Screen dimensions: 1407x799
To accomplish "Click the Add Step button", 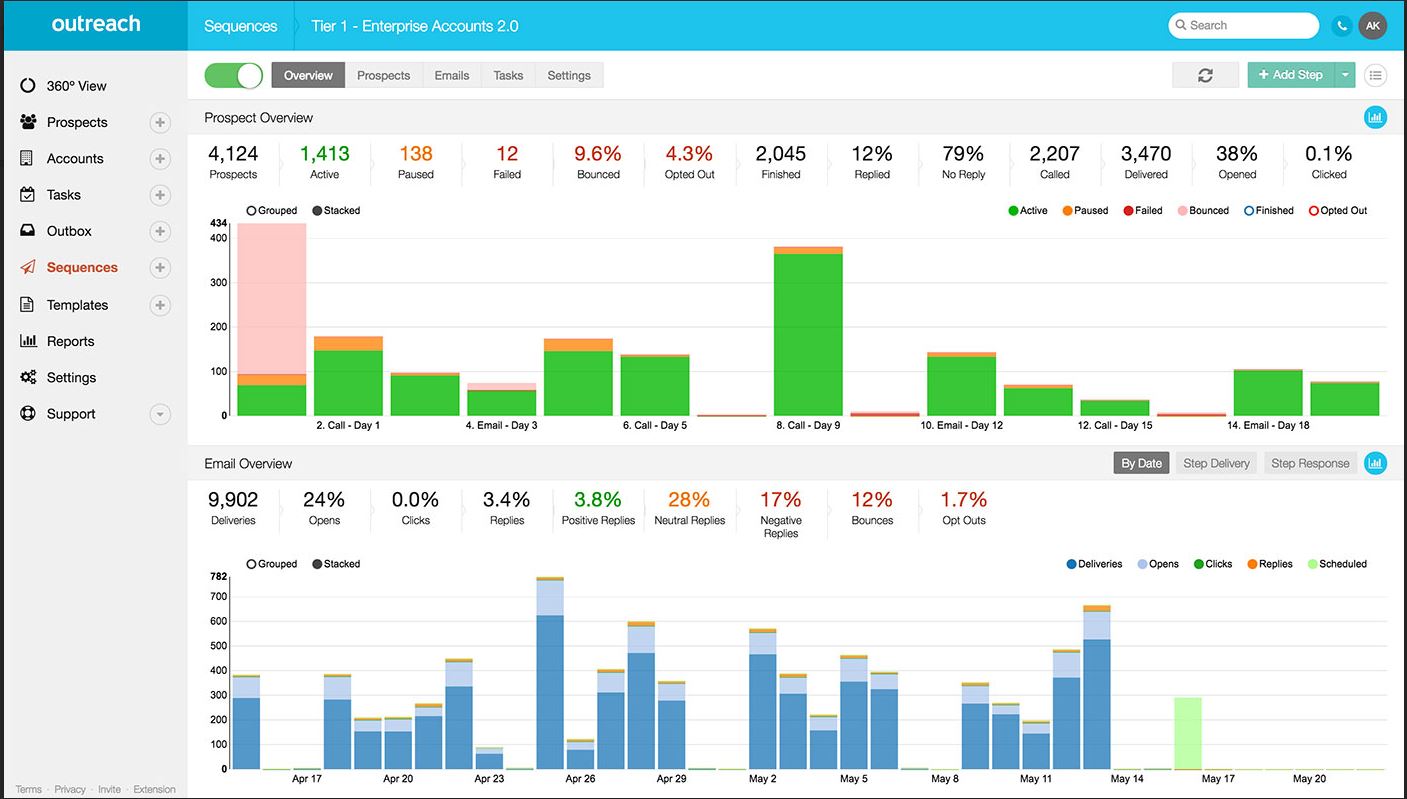I will (1290, 75).
